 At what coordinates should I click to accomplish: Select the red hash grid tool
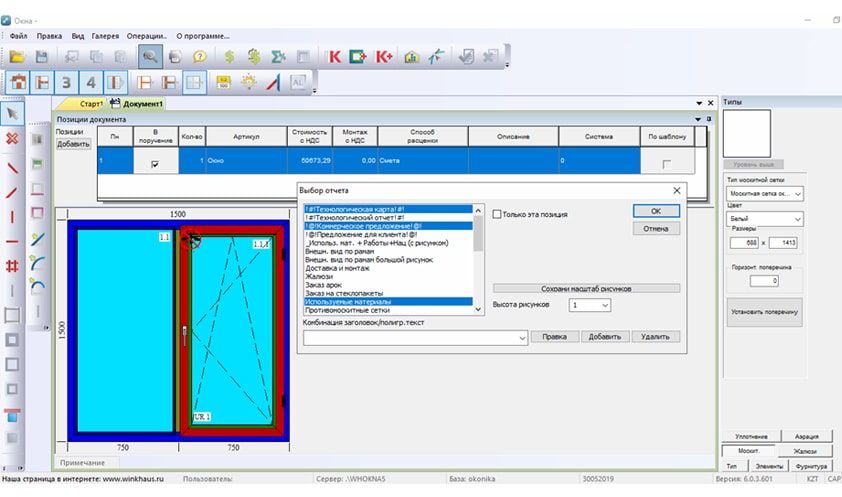coord(13,266)
